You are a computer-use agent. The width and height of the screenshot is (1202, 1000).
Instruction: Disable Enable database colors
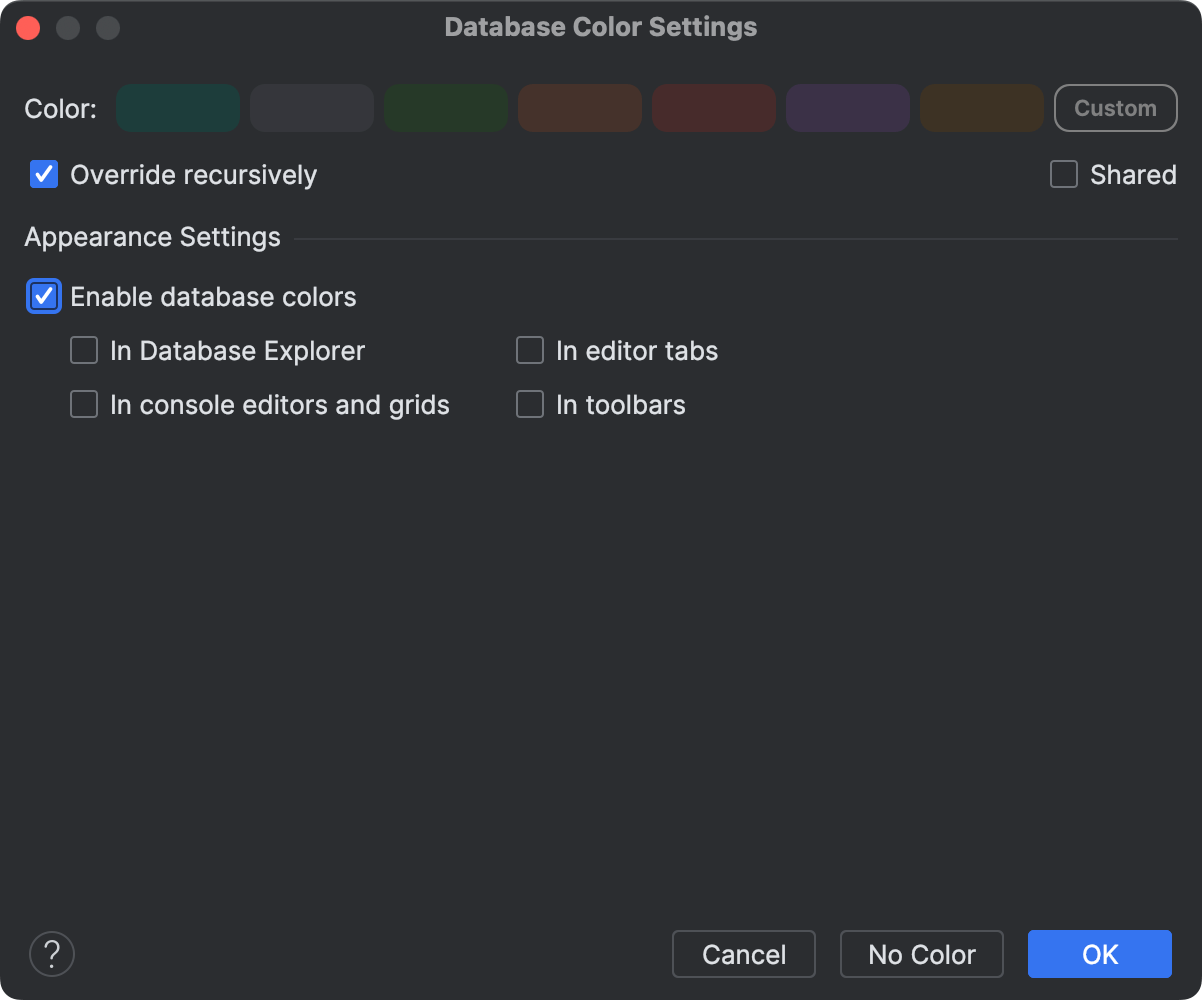coord(43,296)
